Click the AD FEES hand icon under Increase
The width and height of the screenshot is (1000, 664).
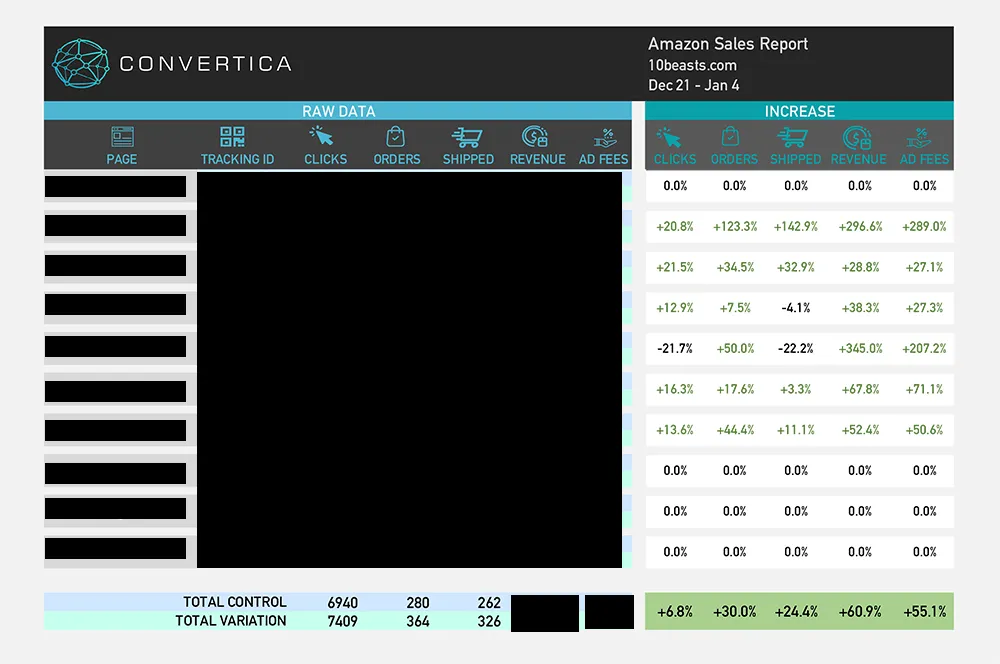(x=919, y=138)
